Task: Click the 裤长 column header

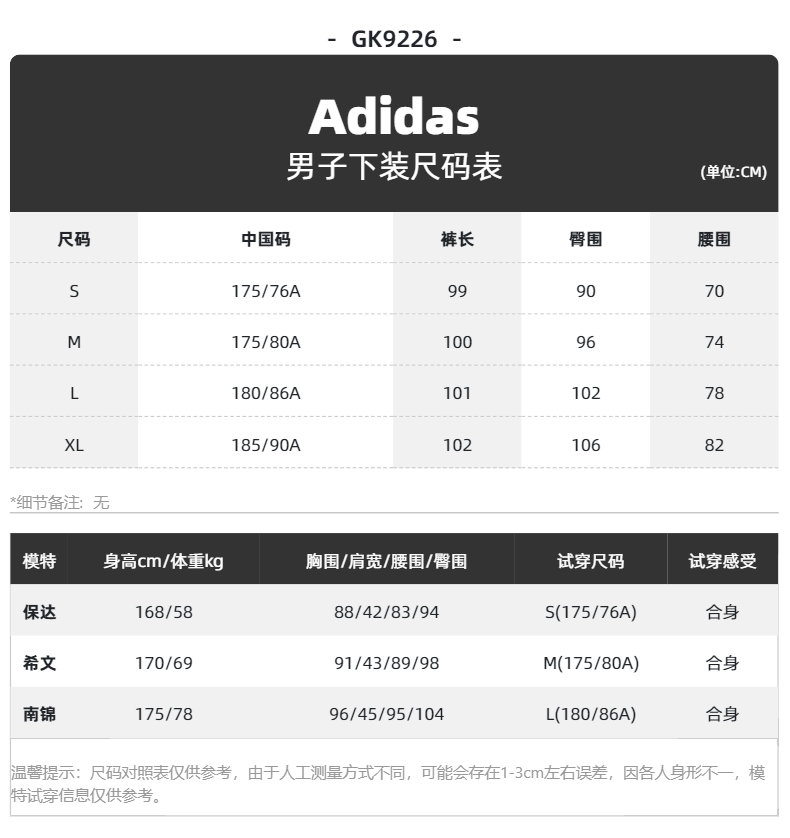Action: (457, 240)
